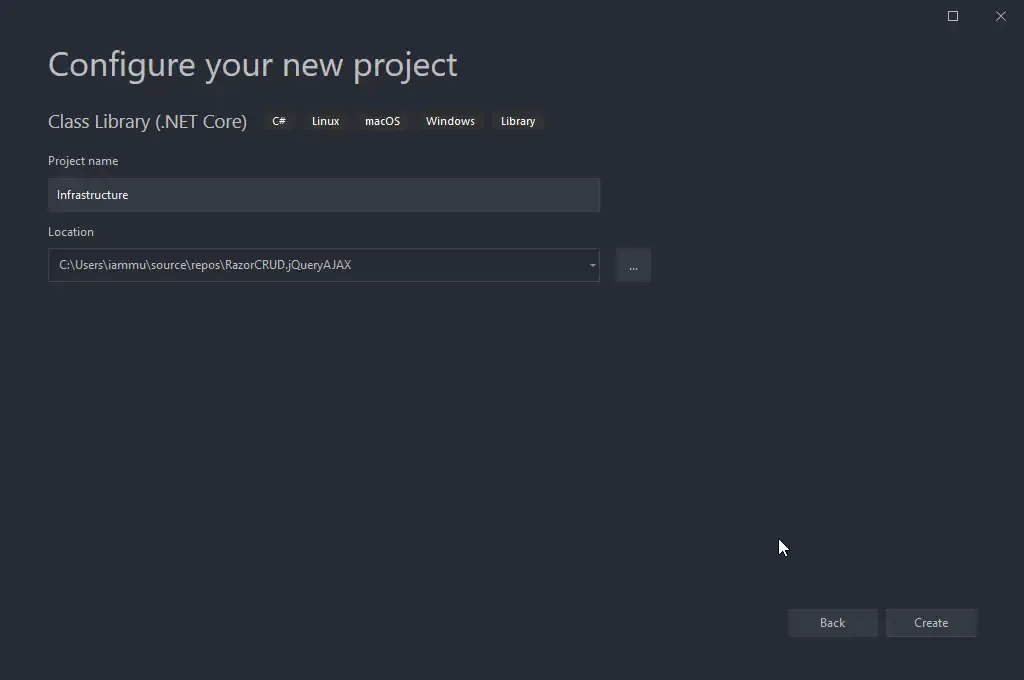Click the Create button
1024x680 pixels.
point(930,622)
